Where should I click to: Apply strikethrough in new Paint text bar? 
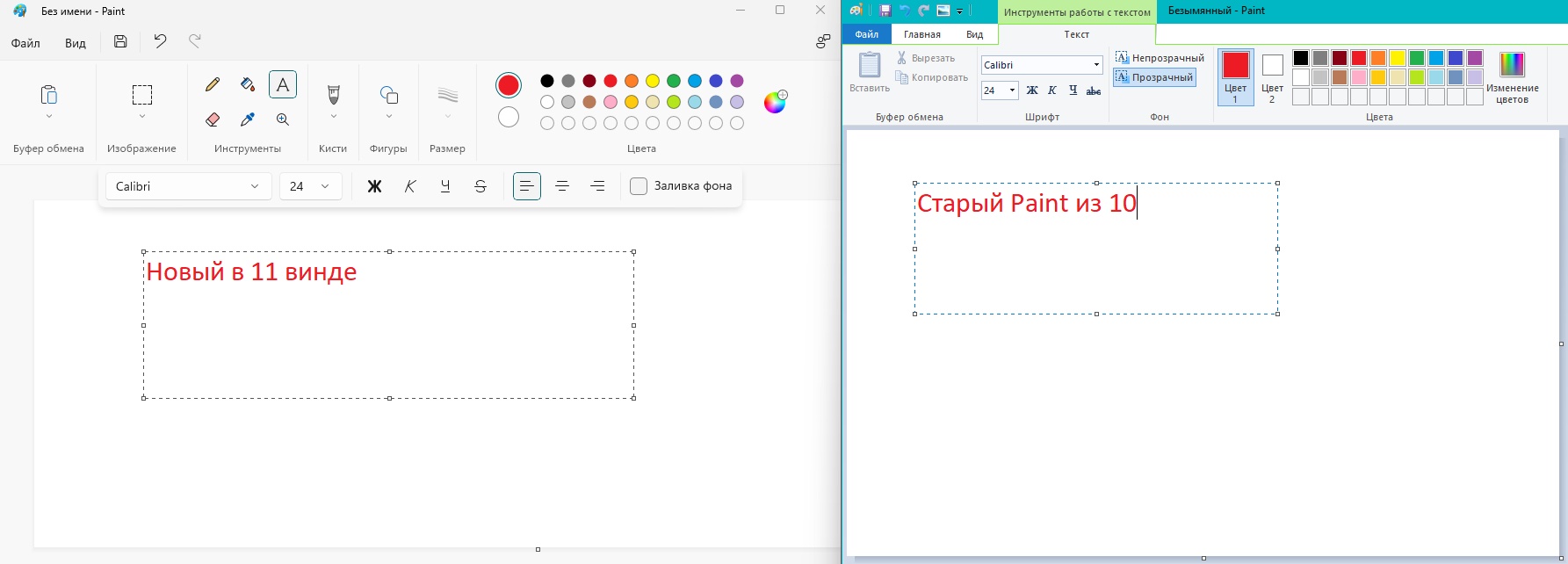[x=481, y=186]
